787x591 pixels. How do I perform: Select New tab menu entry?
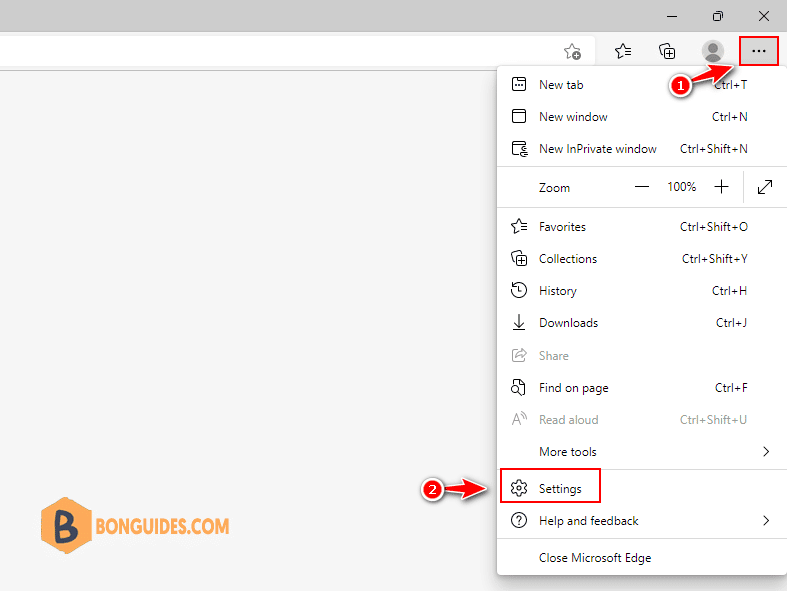coord(641,84)
